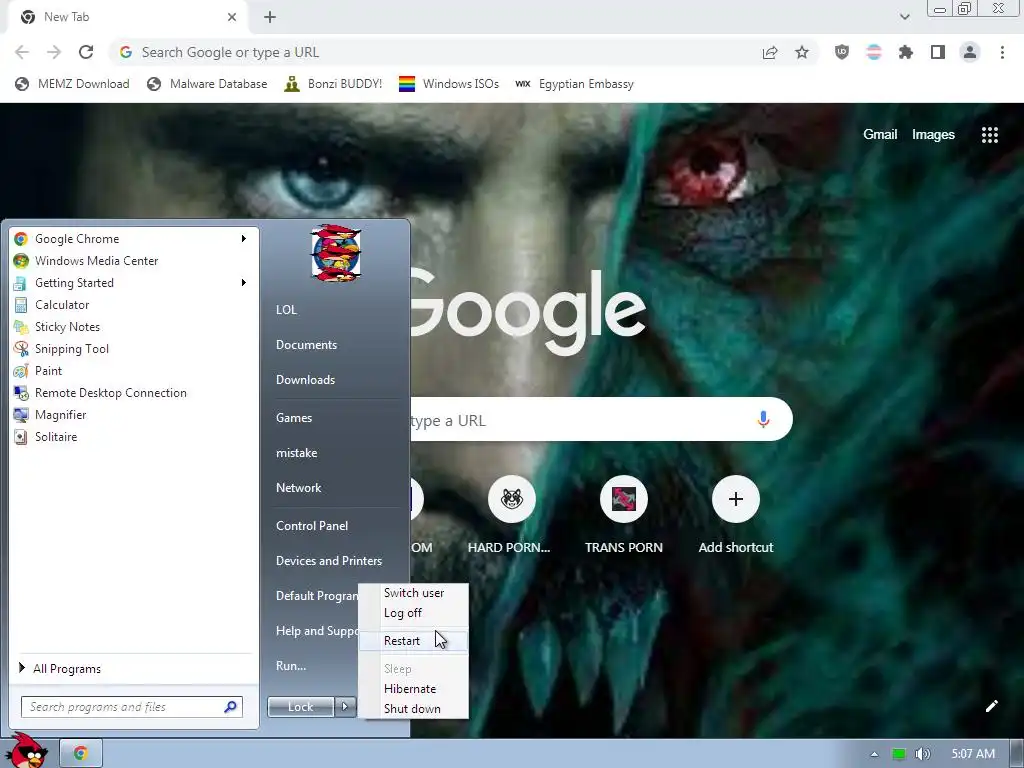This screenshot has width=1024, height=768.
Task: Expand Getting Started submenu arrow
Action: point(244,283)
